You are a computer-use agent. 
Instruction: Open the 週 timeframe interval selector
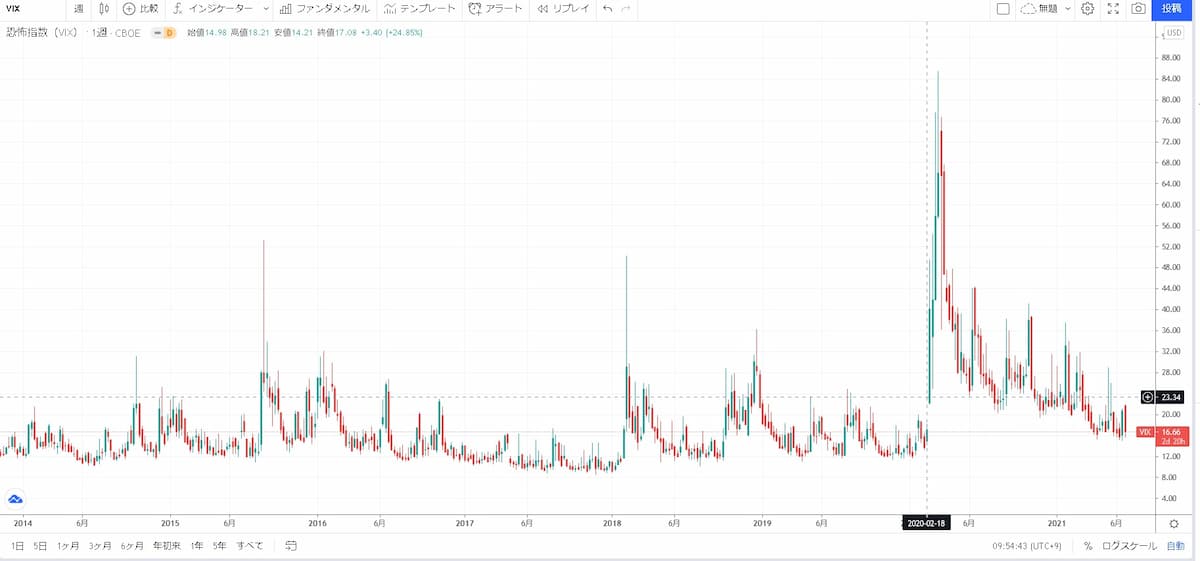point(79,9)
